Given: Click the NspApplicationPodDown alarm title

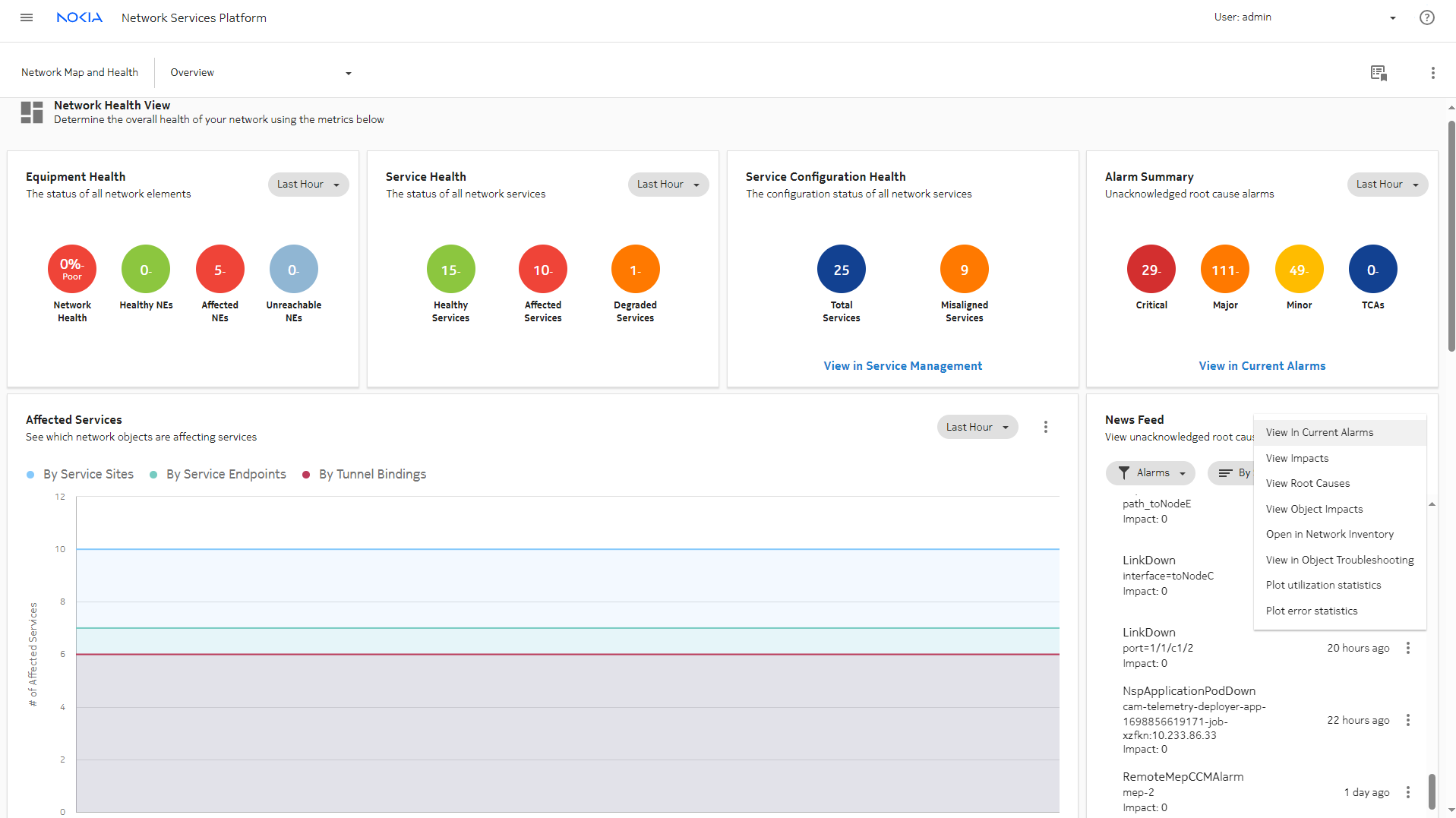Looking at the screenshot, I should click(1189, 691).
